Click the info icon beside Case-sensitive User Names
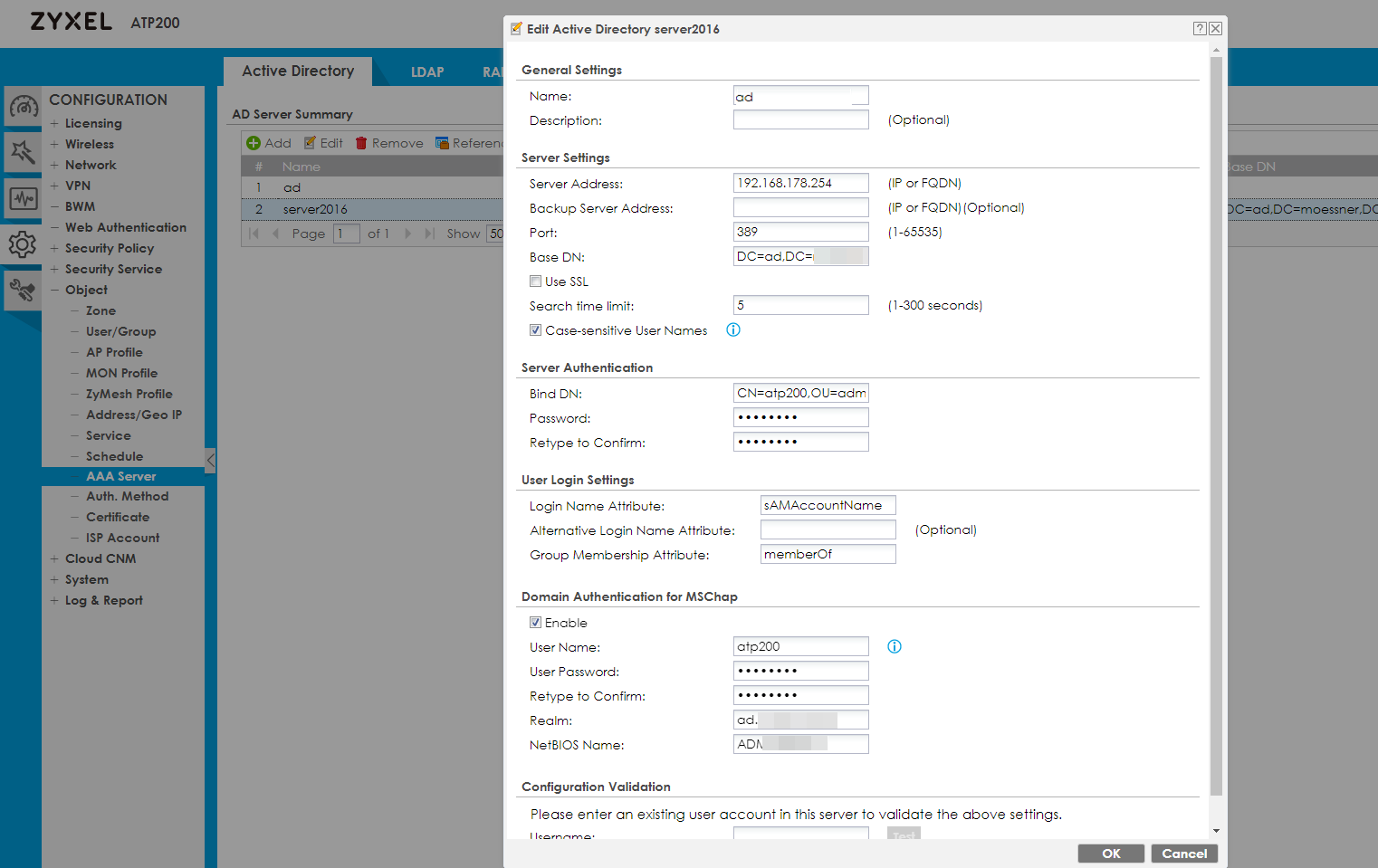 click(733, 330)
